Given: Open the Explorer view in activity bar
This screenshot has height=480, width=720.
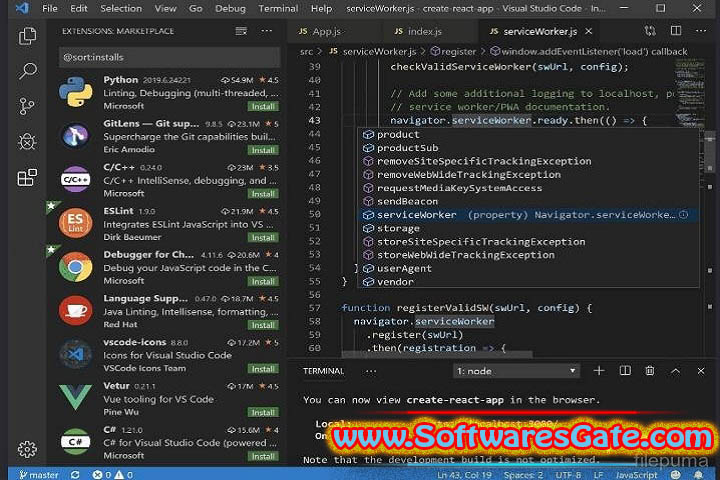Looking at the screenshot, I should (x=27, y=36).
